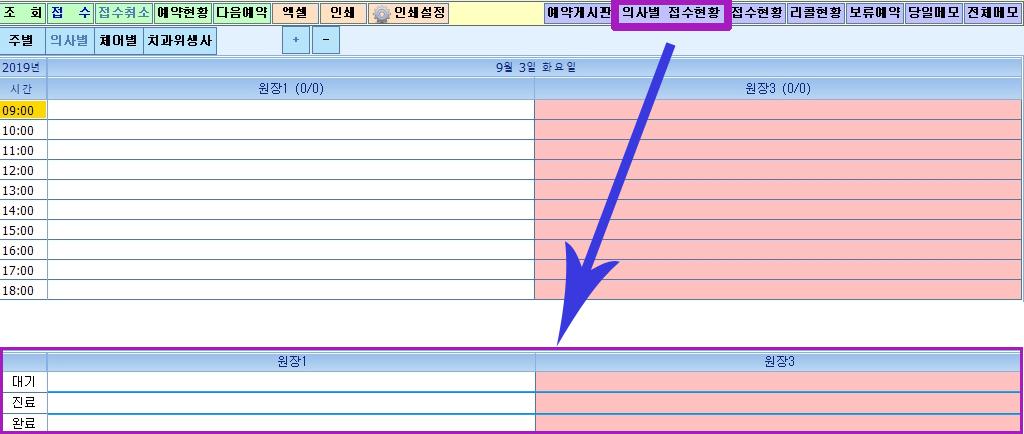
Task: Switch to 의사별 doctor view
Action: coord(69,40)
